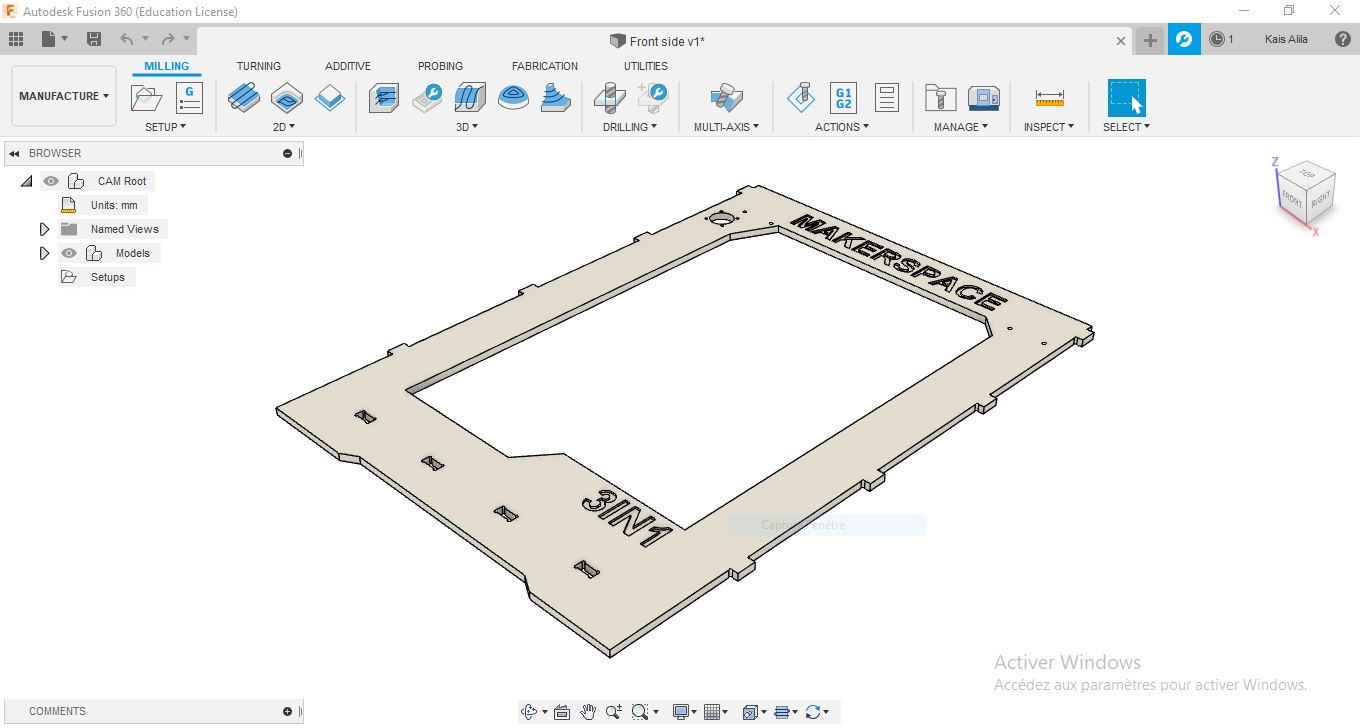
Task: Activate the Zoom magnifier tool
Action: [x=614, y=712]
